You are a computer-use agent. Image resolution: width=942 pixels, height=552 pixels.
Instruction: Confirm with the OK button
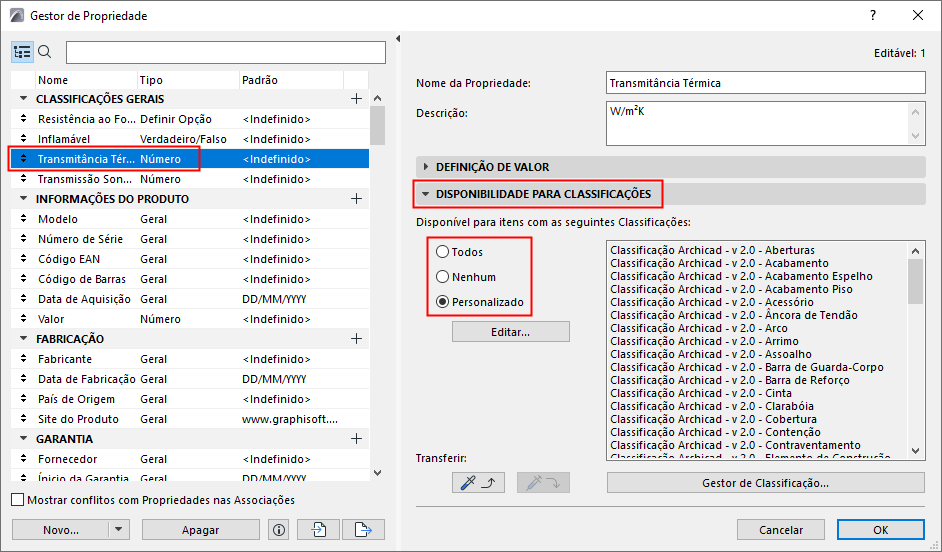881,530
